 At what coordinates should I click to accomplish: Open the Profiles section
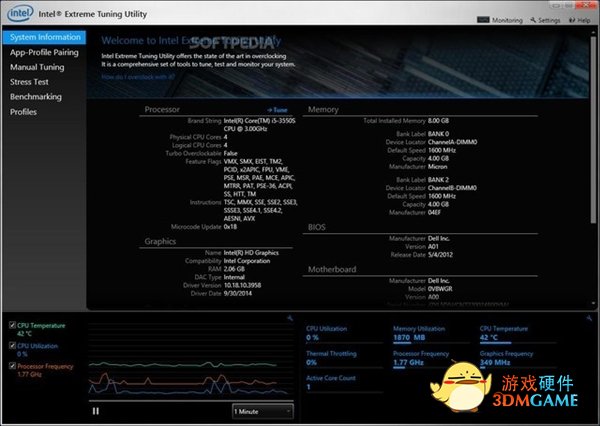(x=23, y=112)
